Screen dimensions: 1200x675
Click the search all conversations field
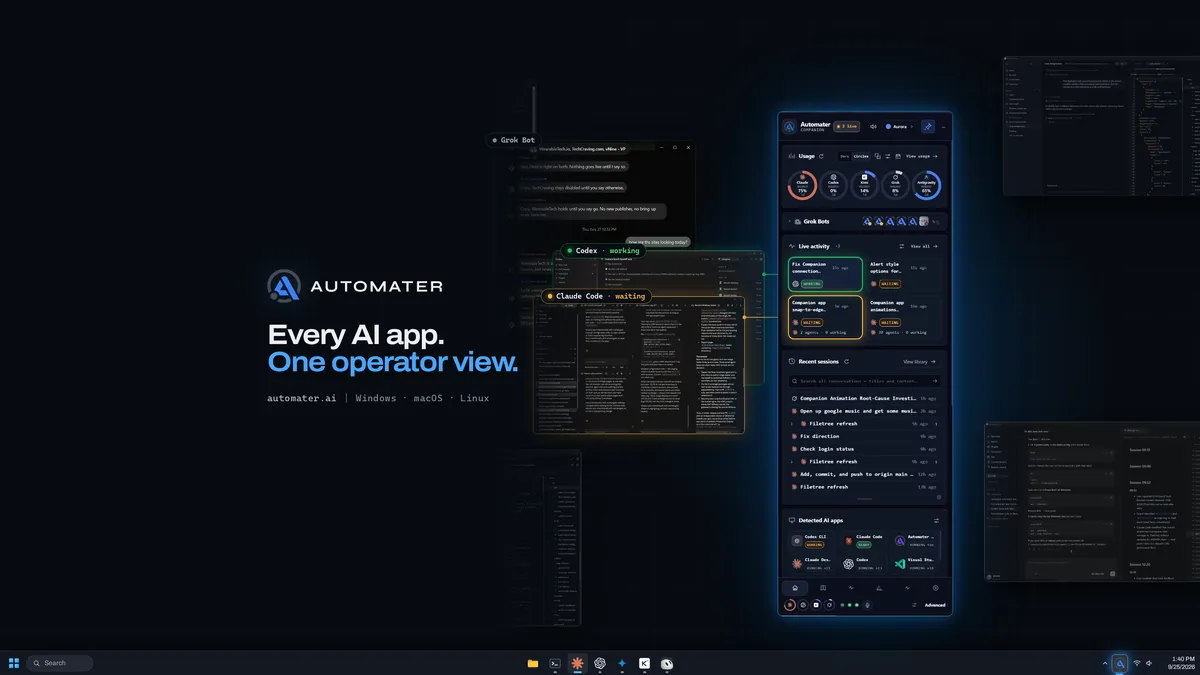point(864,381)
